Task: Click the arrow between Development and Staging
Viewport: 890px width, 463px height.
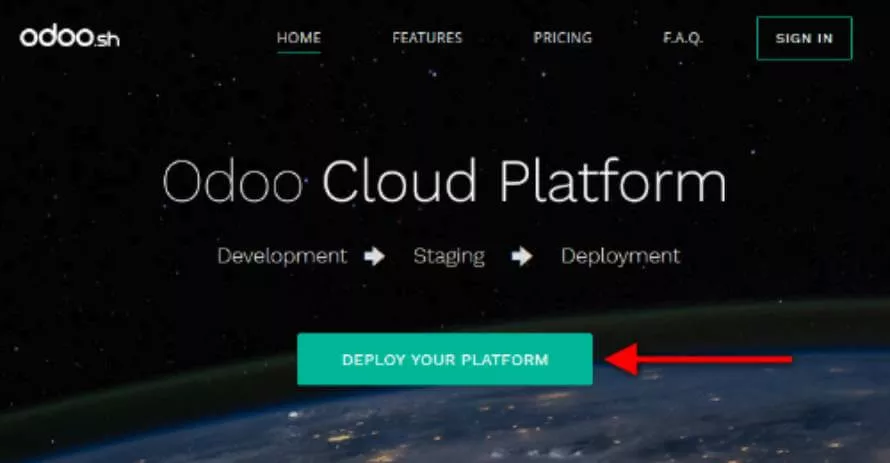Action: pyautogui.click(x=375, y=256)
